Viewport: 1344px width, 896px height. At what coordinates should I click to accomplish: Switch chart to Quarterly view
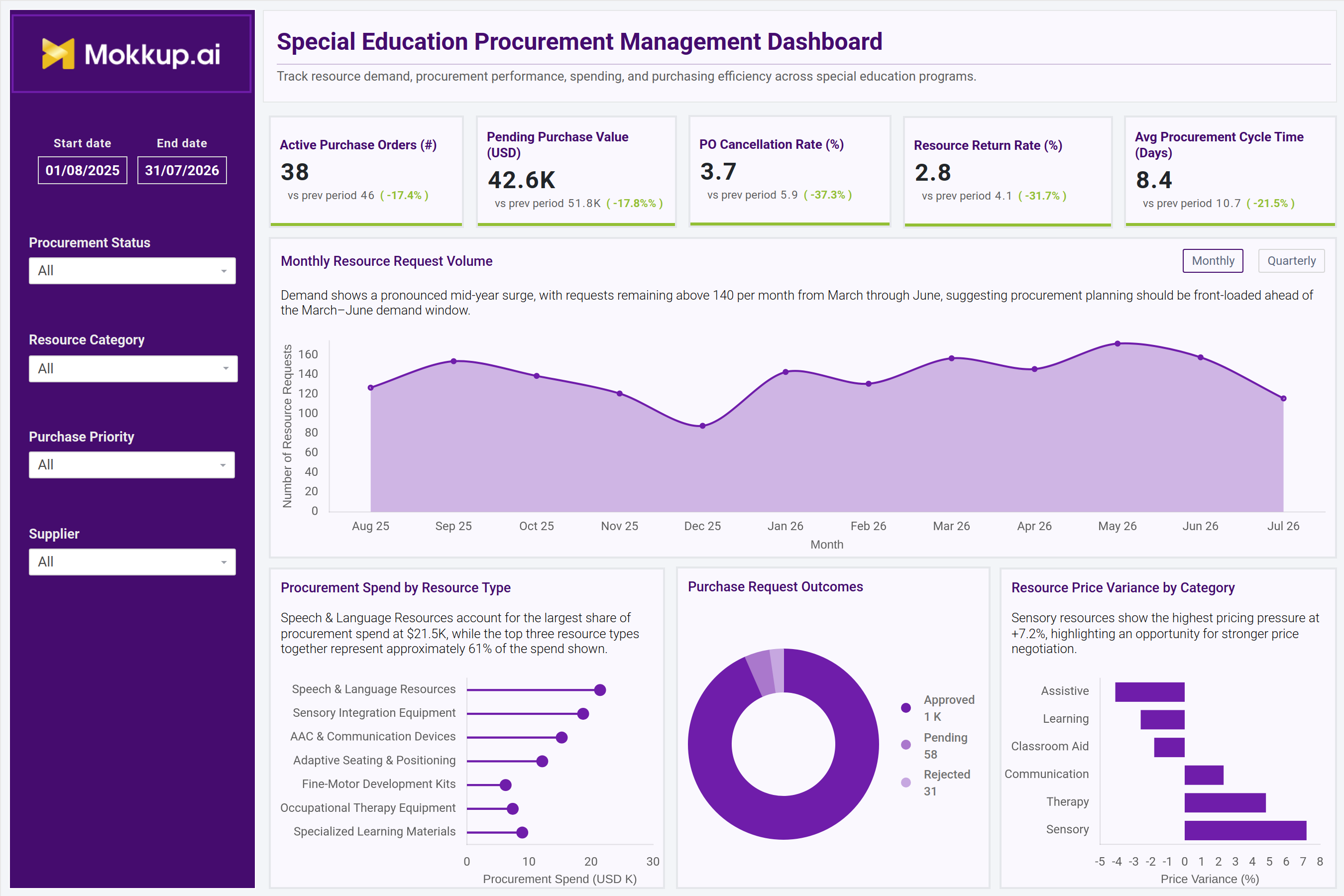coord(1291,260)
